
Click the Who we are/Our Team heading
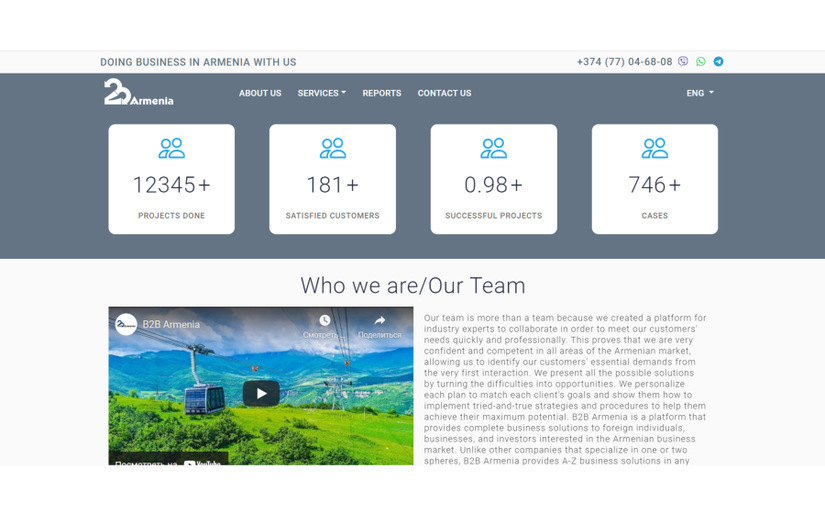click(x=413, y=286)
